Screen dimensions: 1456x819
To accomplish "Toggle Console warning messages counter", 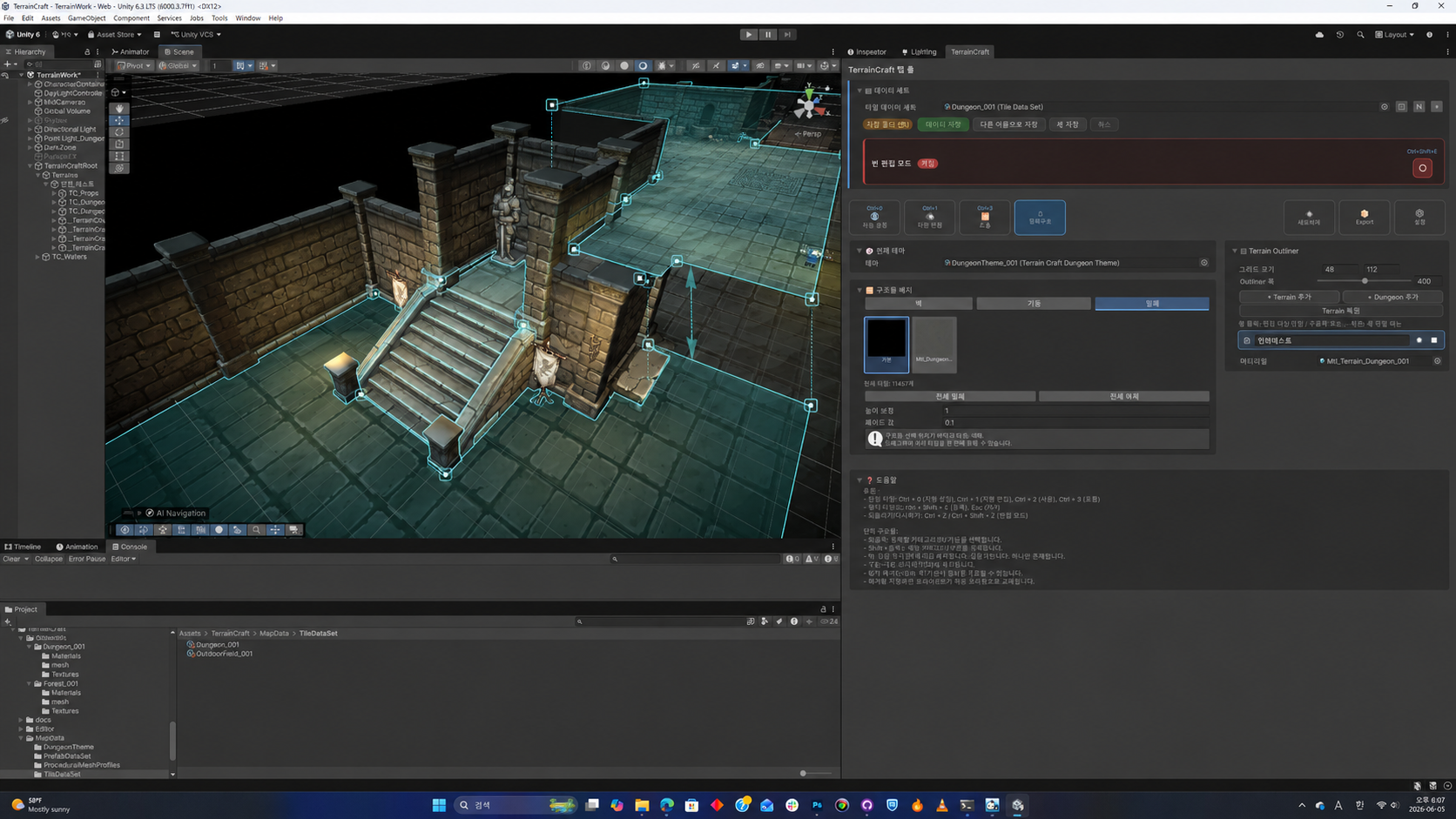I will pos(811,559).
